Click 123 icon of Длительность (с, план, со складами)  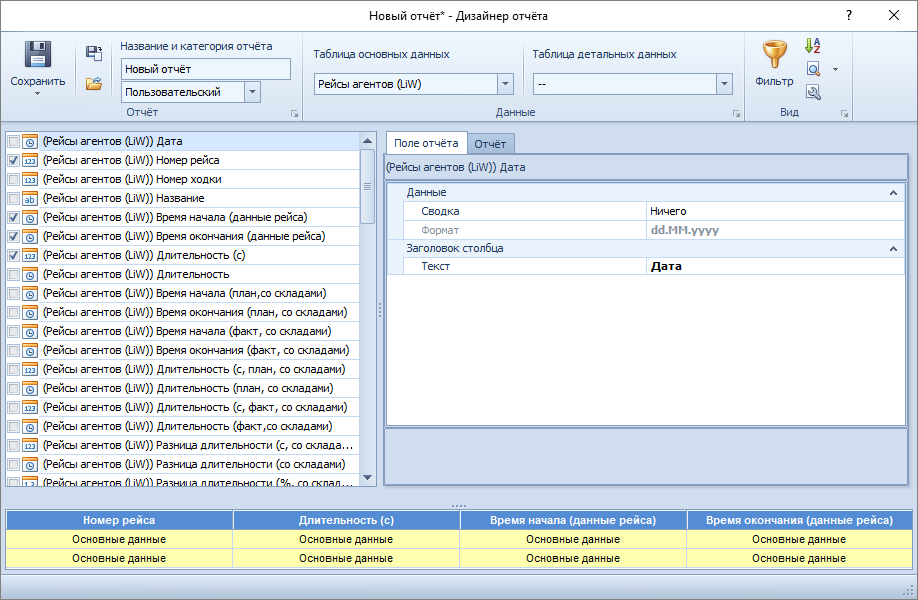[x=30, y=369]
